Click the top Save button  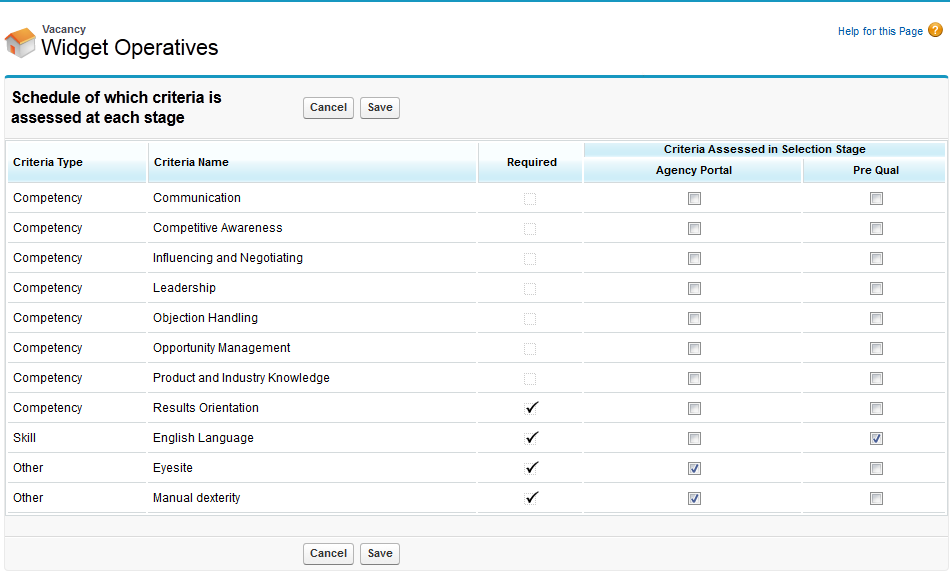380,108
